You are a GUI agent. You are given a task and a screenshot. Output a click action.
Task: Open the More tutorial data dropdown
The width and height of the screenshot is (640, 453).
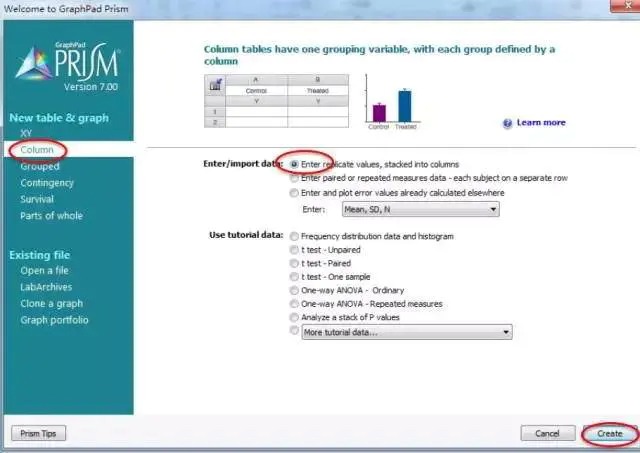[407, 332]
